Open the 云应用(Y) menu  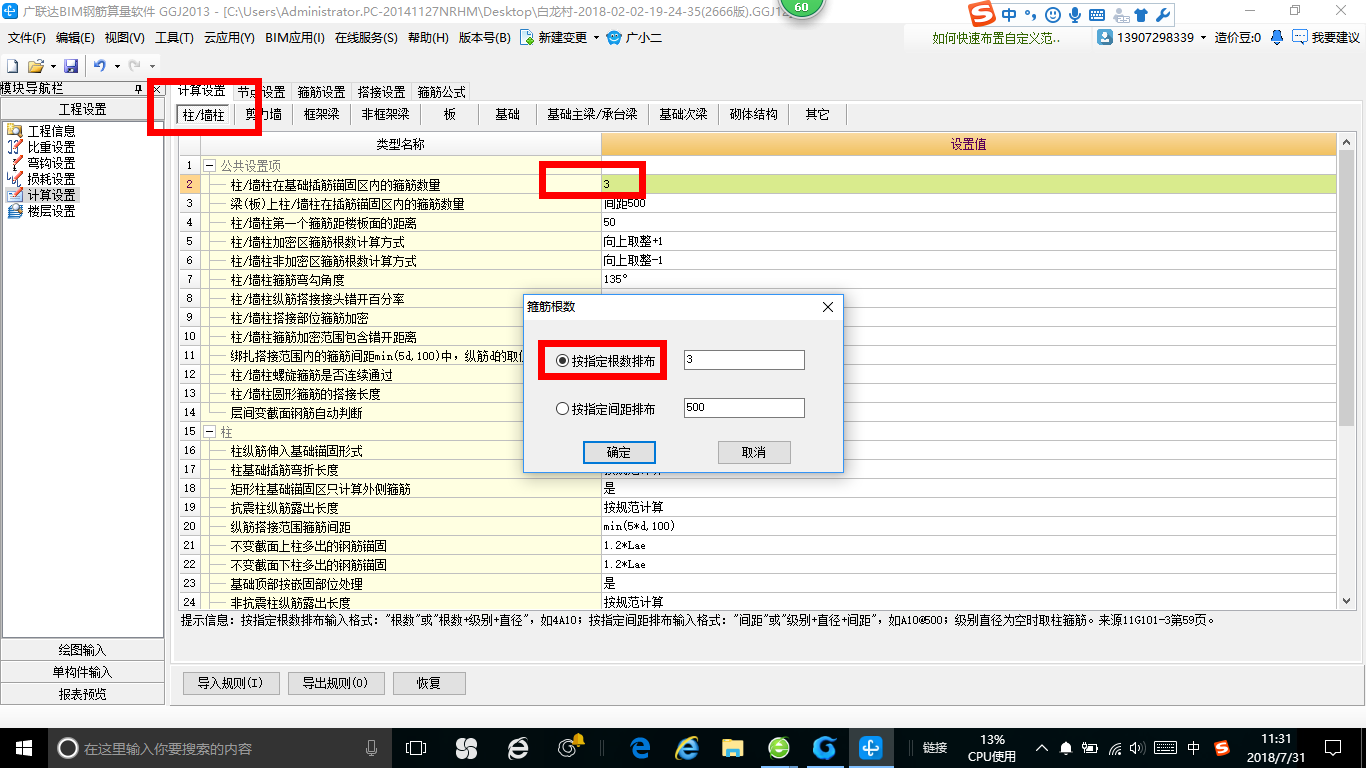[x=229, y=38]
